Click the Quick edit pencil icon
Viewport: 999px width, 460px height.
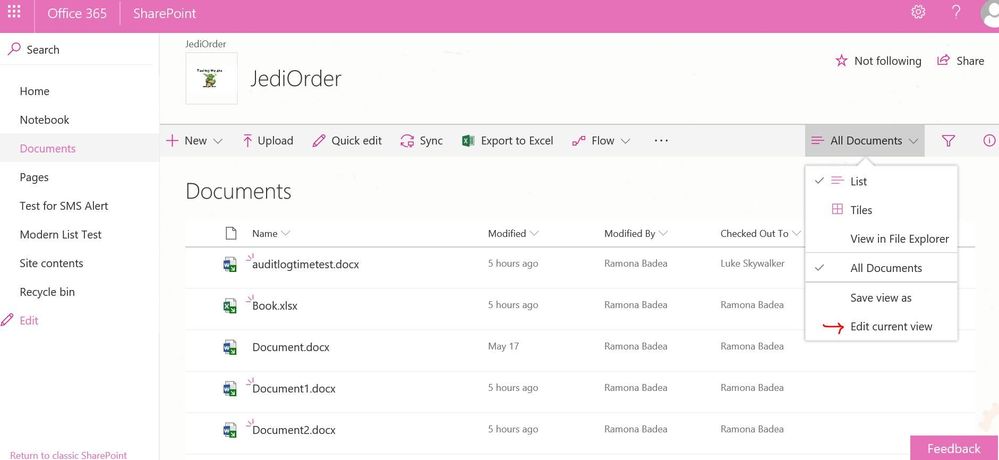pyautogui.click(x=319, y=141)
